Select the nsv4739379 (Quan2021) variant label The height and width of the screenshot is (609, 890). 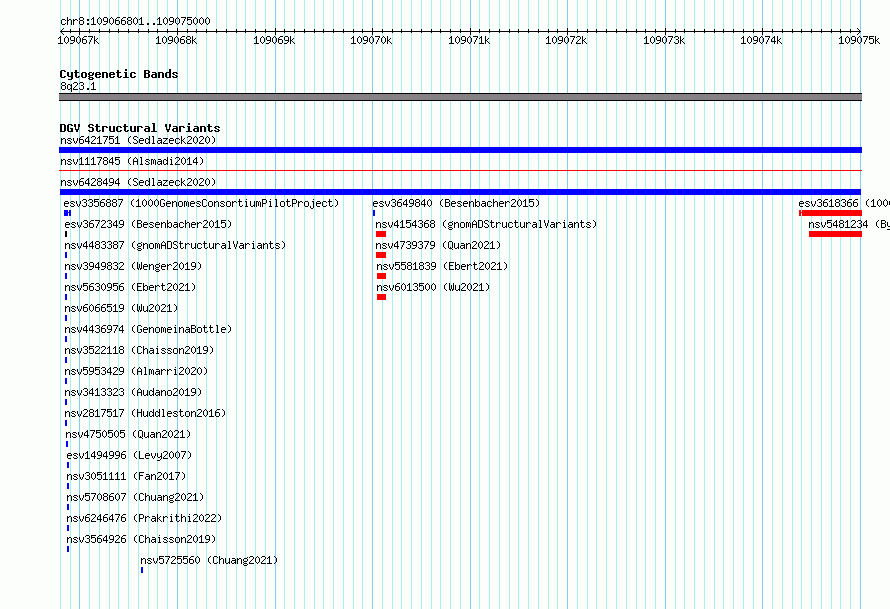pos(438,245)
